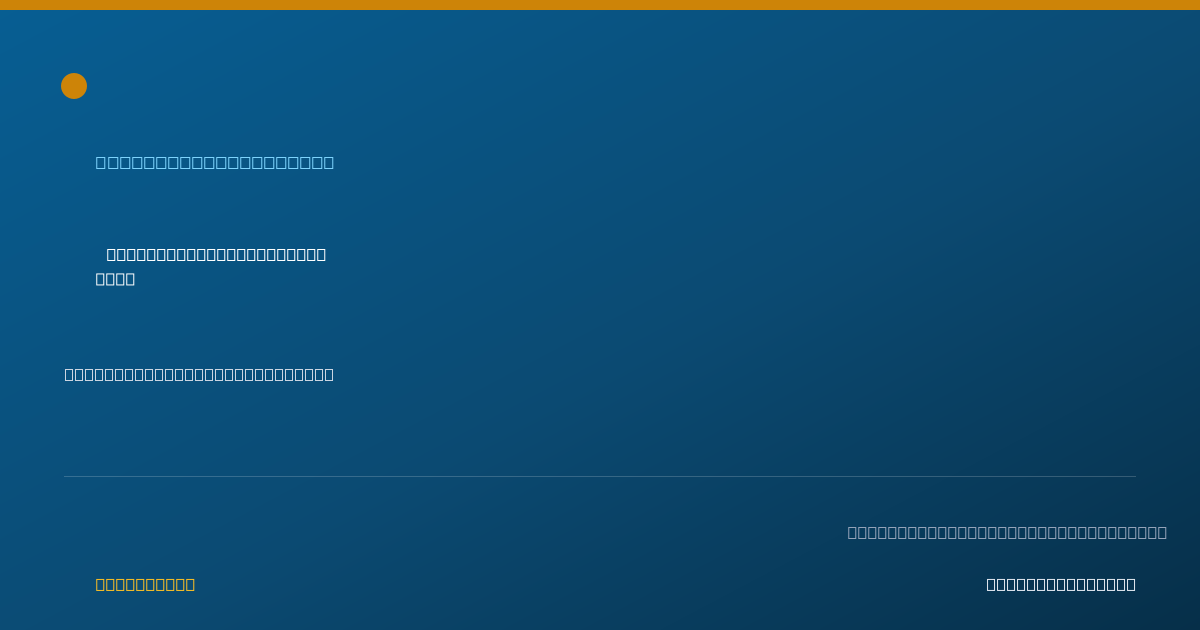Click the right end of the divider line
This screenshot has height=630, width=1200.
1135,476
